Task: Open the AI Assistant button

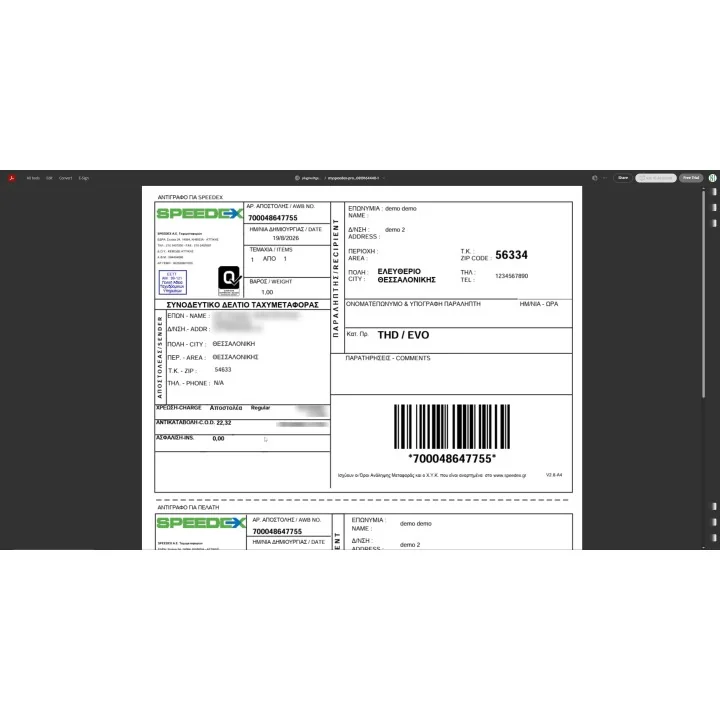Action: pos(656,178)
